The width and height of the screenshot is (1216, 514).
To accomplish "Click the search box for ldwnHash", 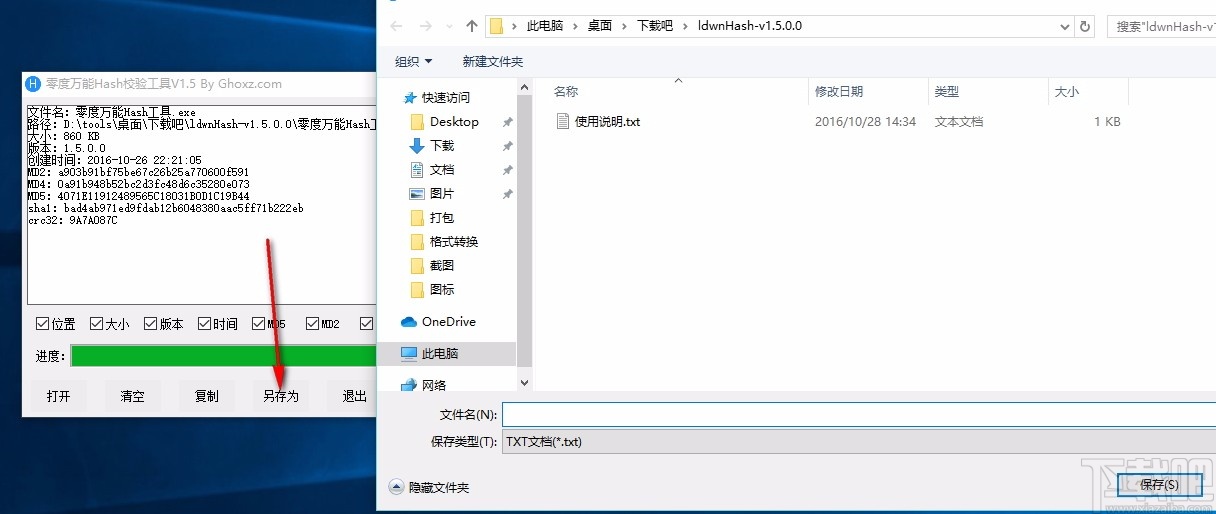I will pyautogui.click(x=1161, y=26).
